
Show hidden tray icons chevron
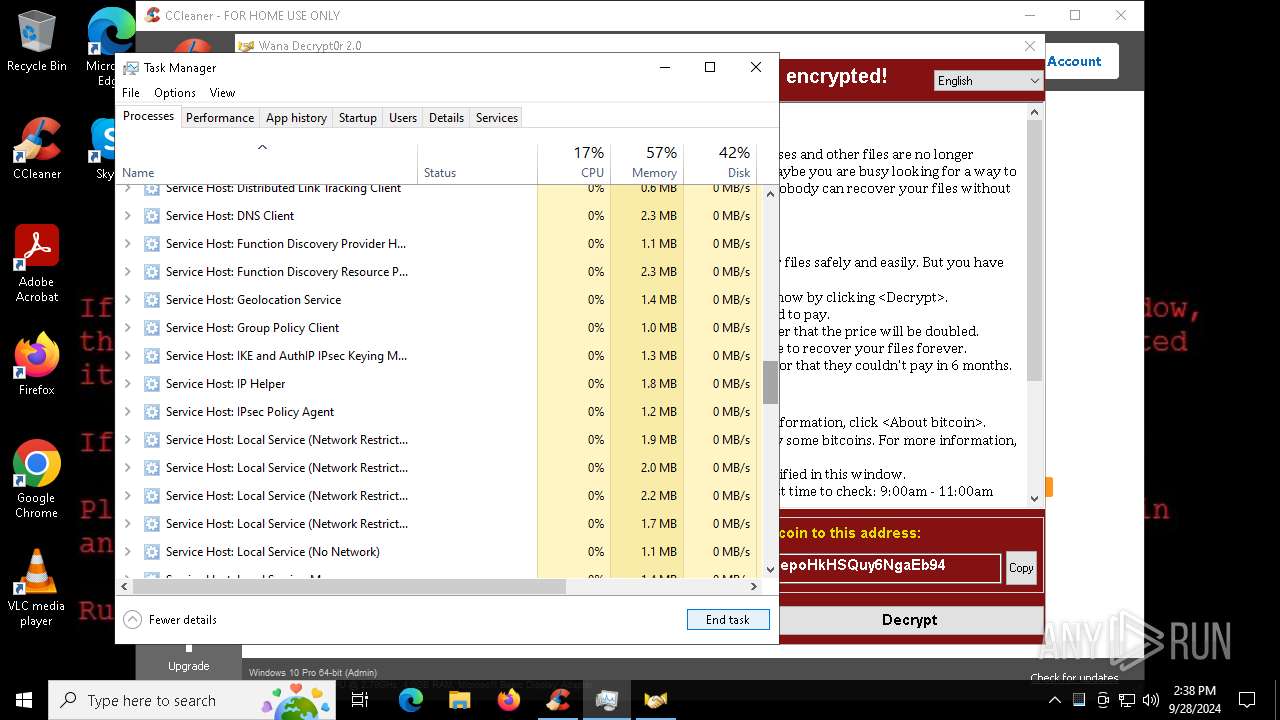1057,700
